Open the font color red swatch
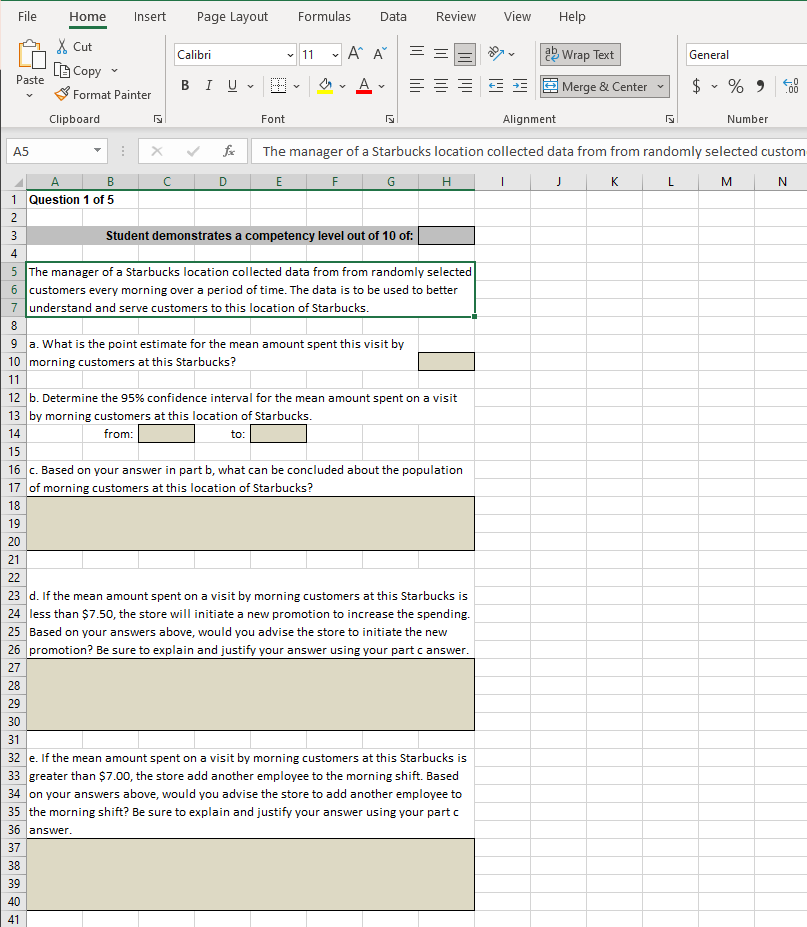807x927 pixels. click(x=364, y=86)
